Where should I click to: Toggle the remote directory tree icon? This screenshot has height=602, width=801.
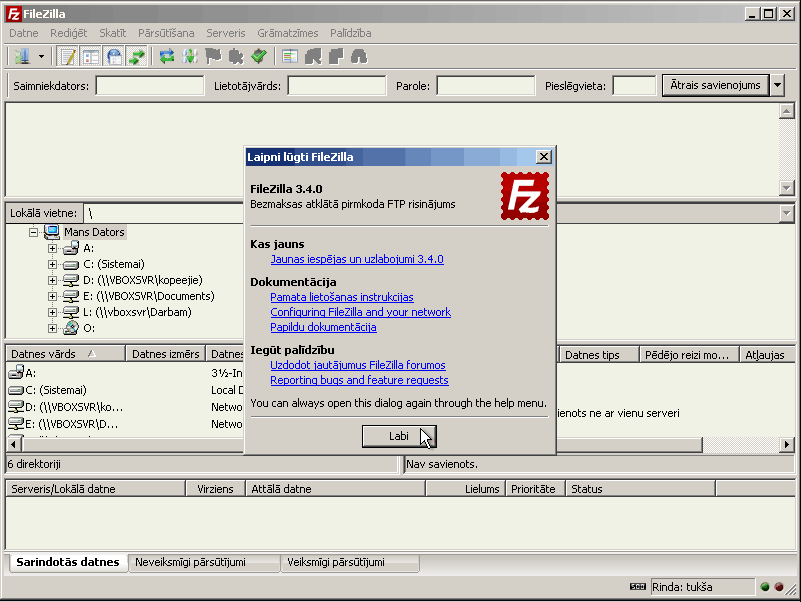[114, 56]
